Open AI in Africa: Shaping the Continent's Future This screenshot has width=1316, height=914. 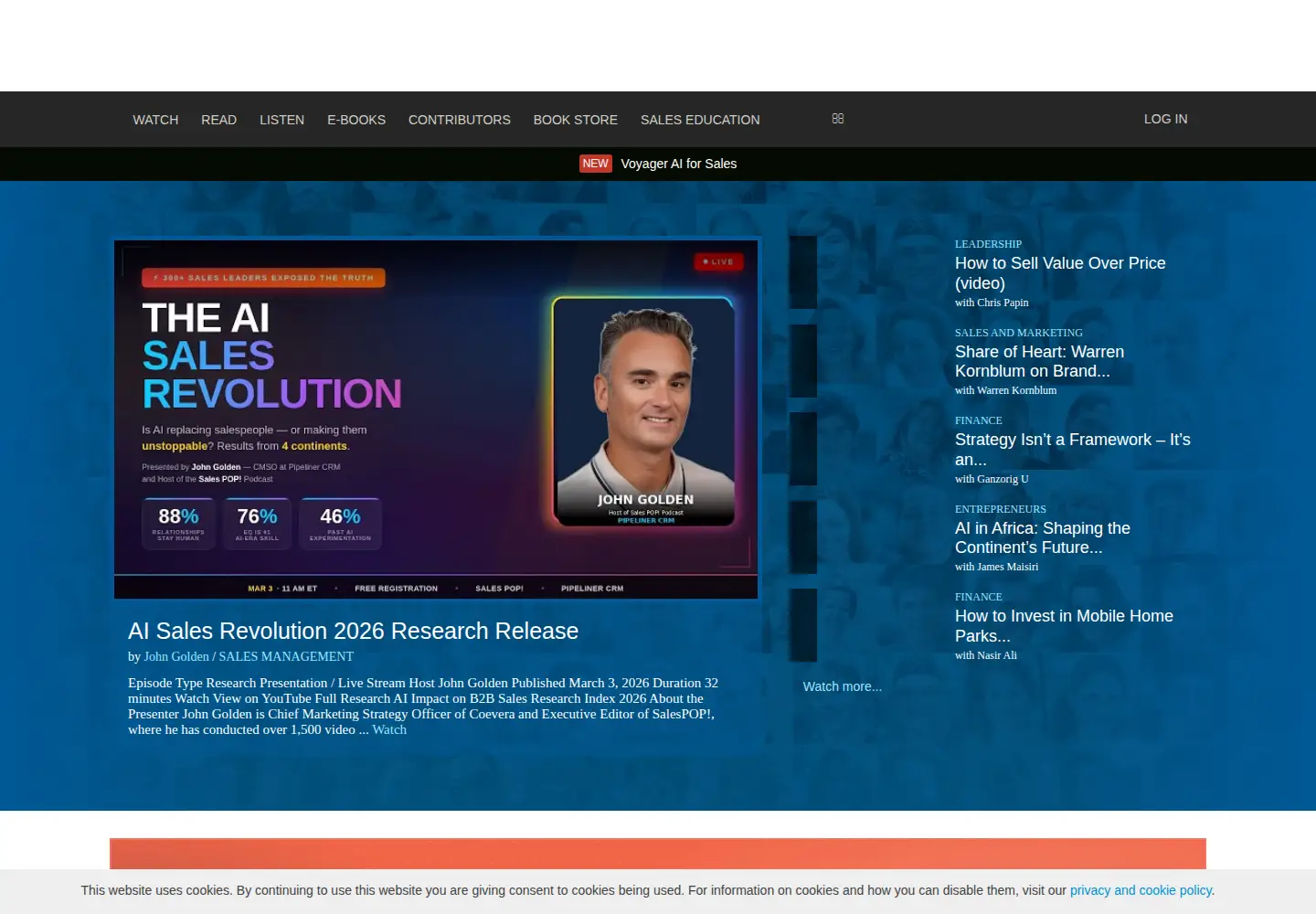1043,537
